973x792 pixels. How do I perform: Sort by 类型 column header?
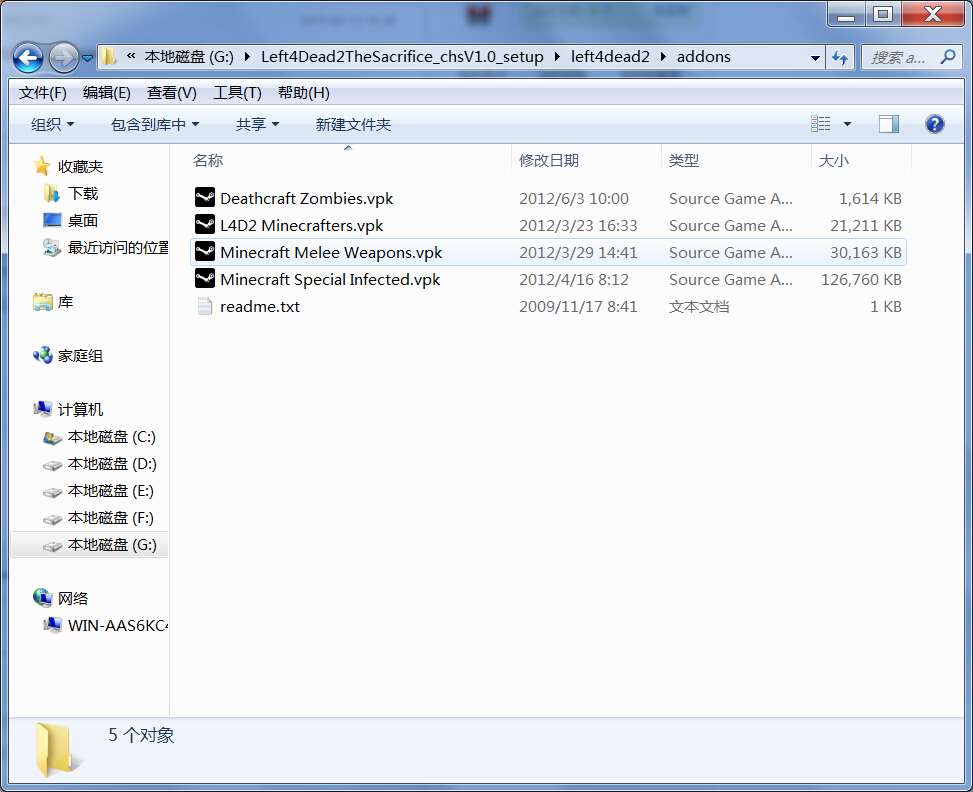coord(684,161)
